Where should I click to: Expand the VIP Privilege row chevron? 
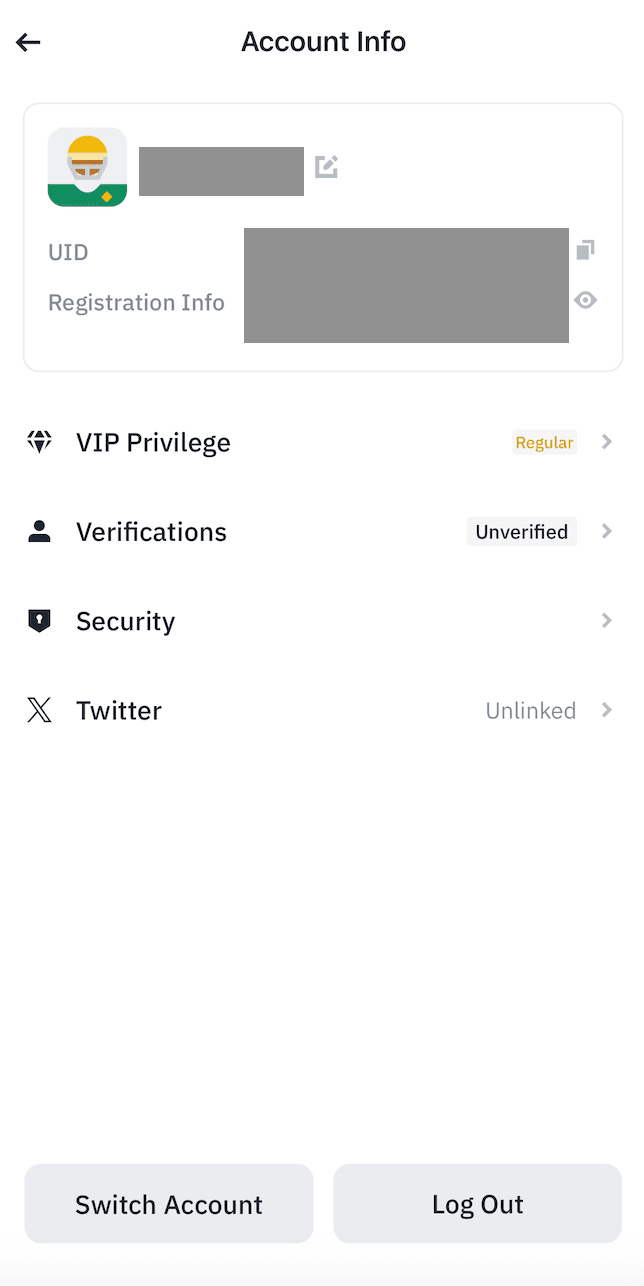pos(607,442)
